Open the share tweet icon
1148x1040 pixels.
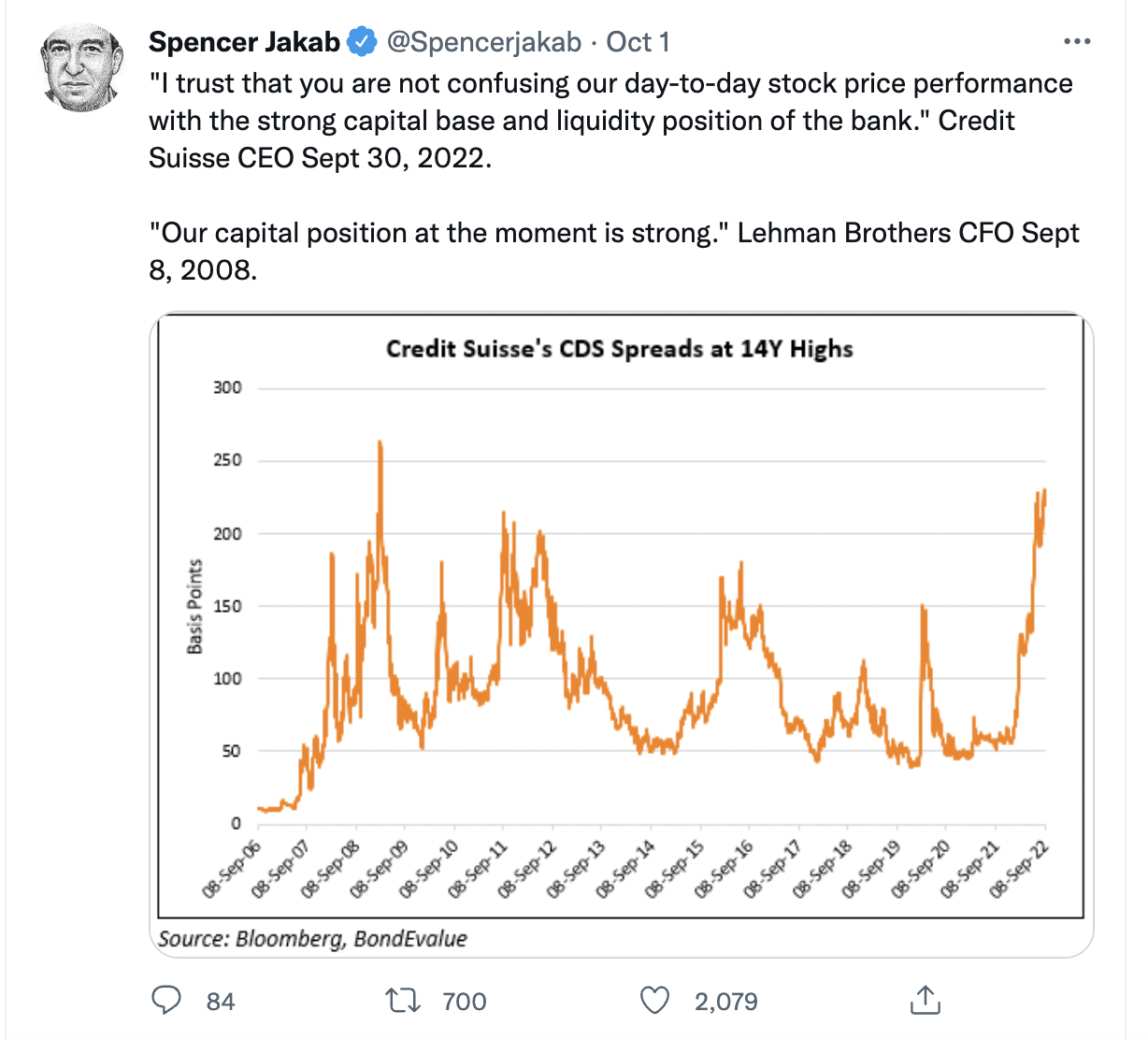[x=925, y=1000]
